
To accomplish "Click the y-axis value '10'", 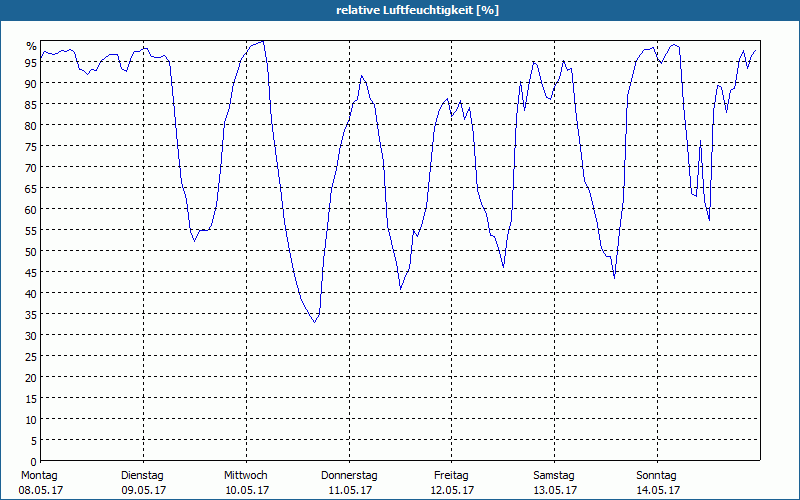I will click(31, 419).
